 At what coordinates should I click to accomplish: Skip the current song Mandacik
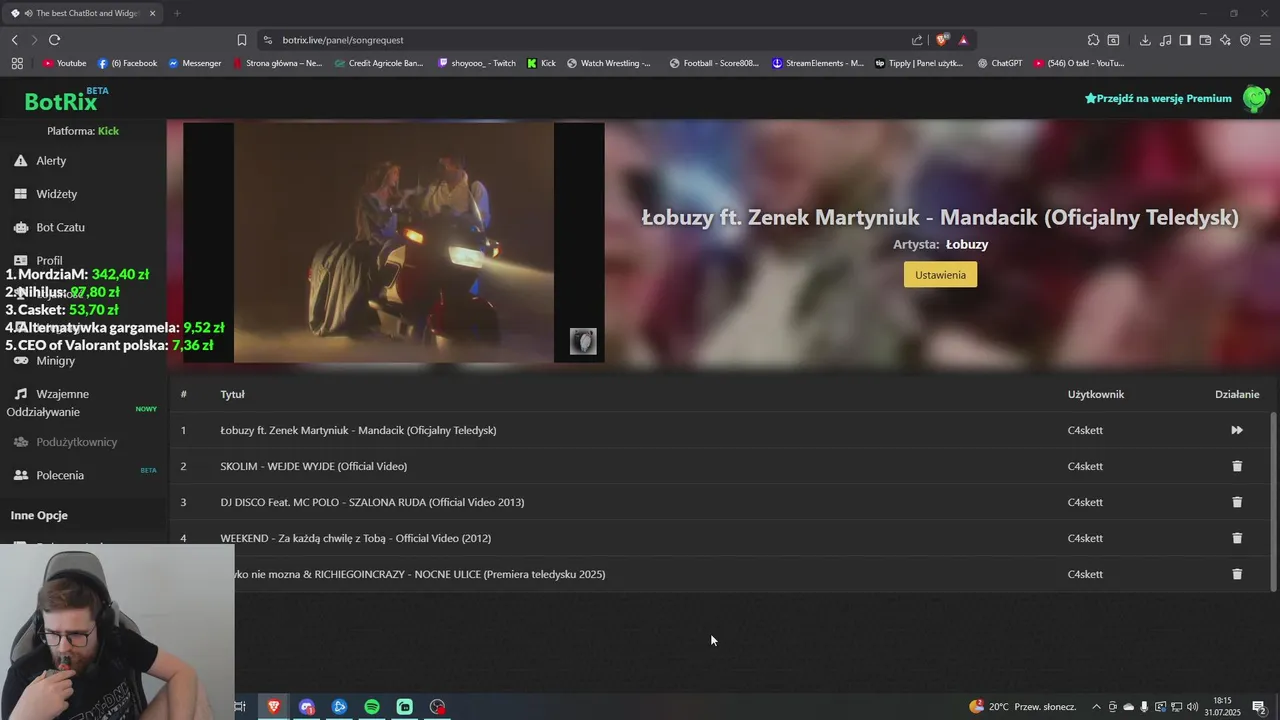1237,430
